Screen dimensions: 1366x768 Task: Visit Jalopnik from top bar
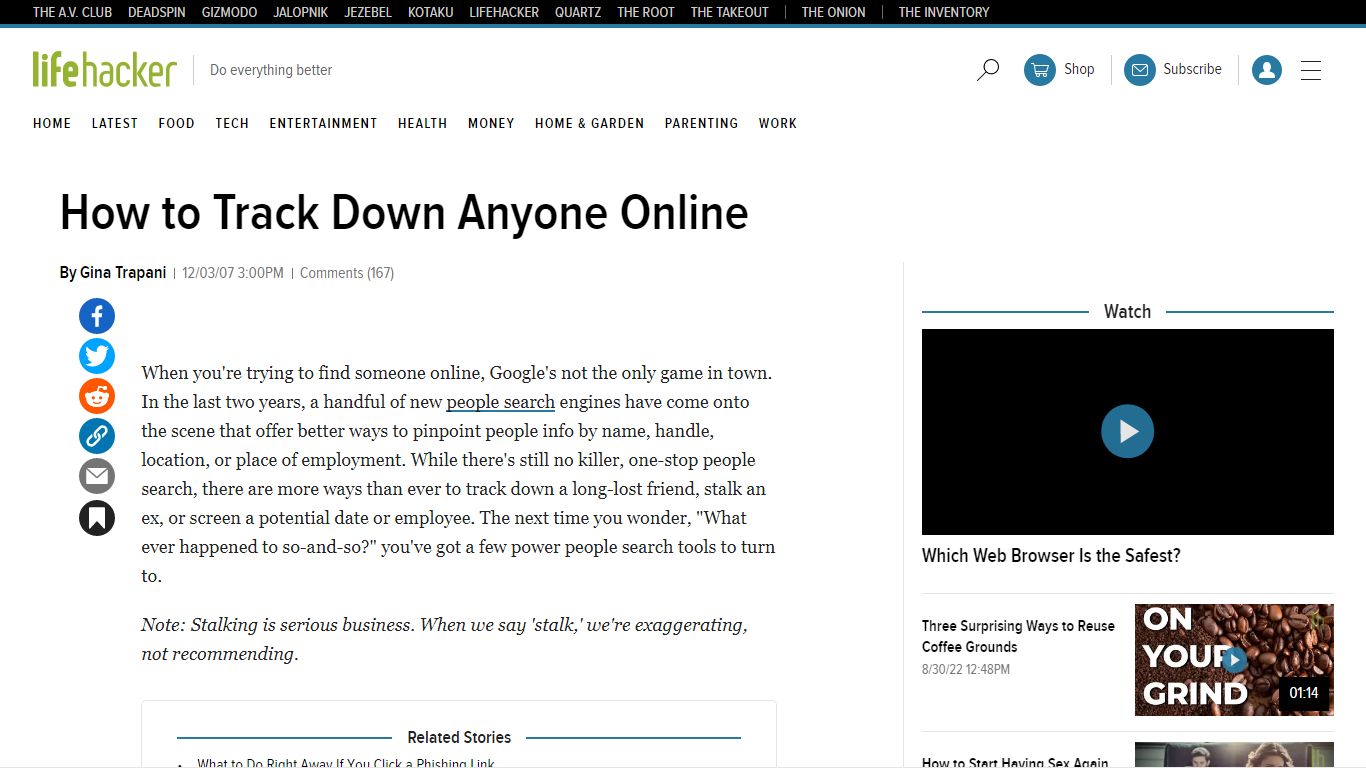click(x=301, y=12)
